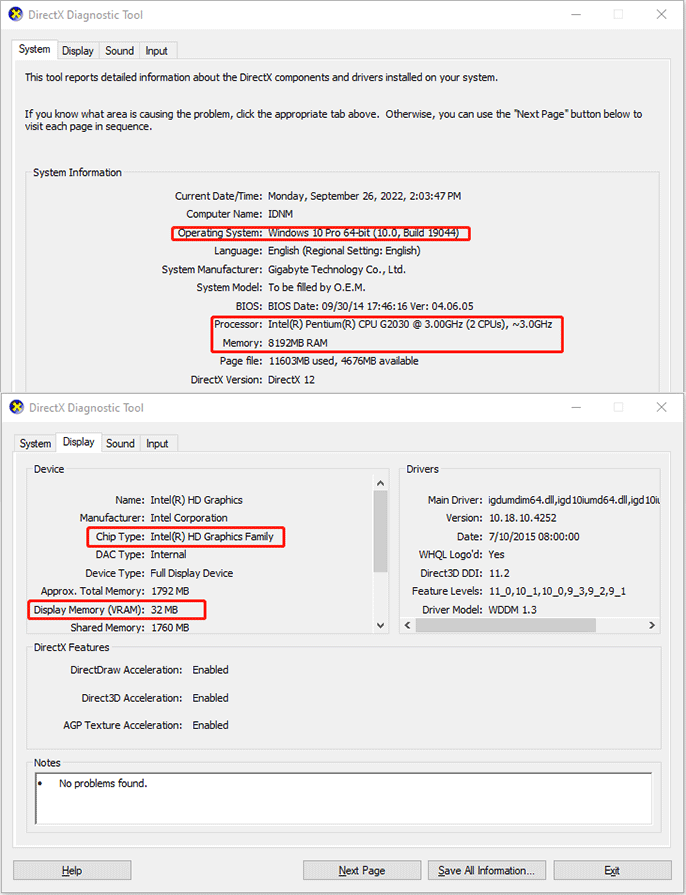Go to the System tab in the lower window
The height and width of the screenshot is (895, 686).
click(35, 443)
